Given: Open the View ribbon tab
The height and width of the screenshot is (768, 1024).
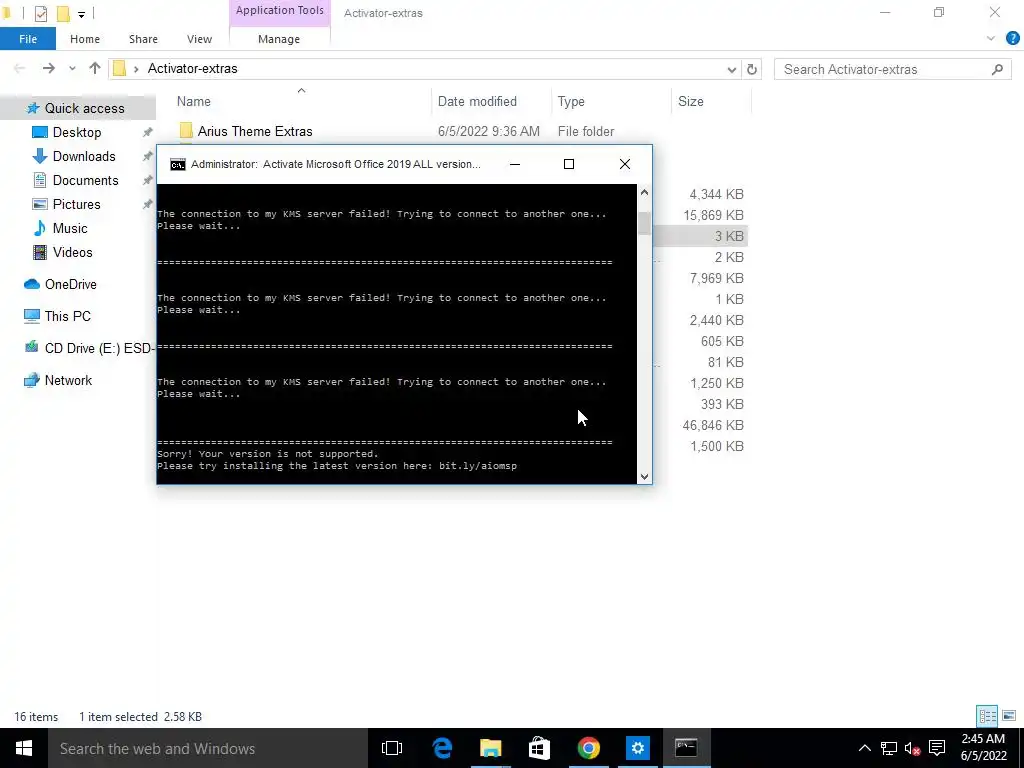Looking at the screenshot, I should click(x=199, y=39).
